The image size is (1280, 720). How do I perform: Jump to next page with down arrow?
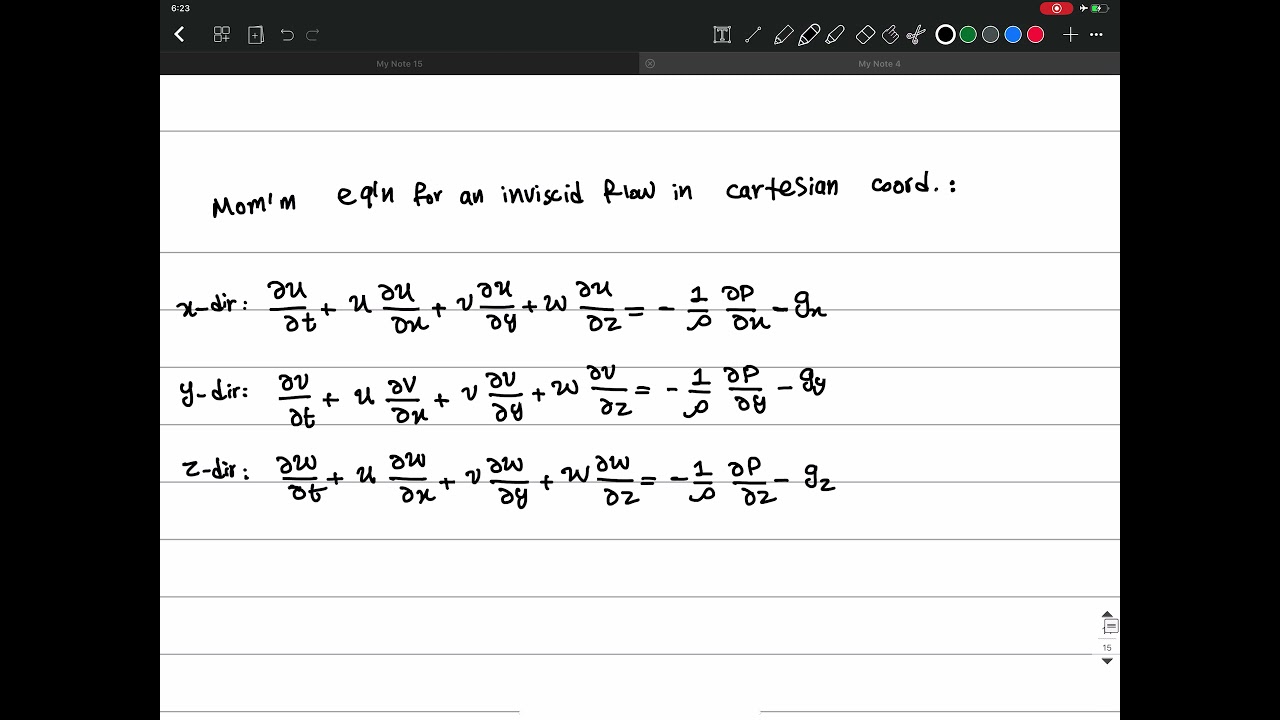[x=1107, y=661]
